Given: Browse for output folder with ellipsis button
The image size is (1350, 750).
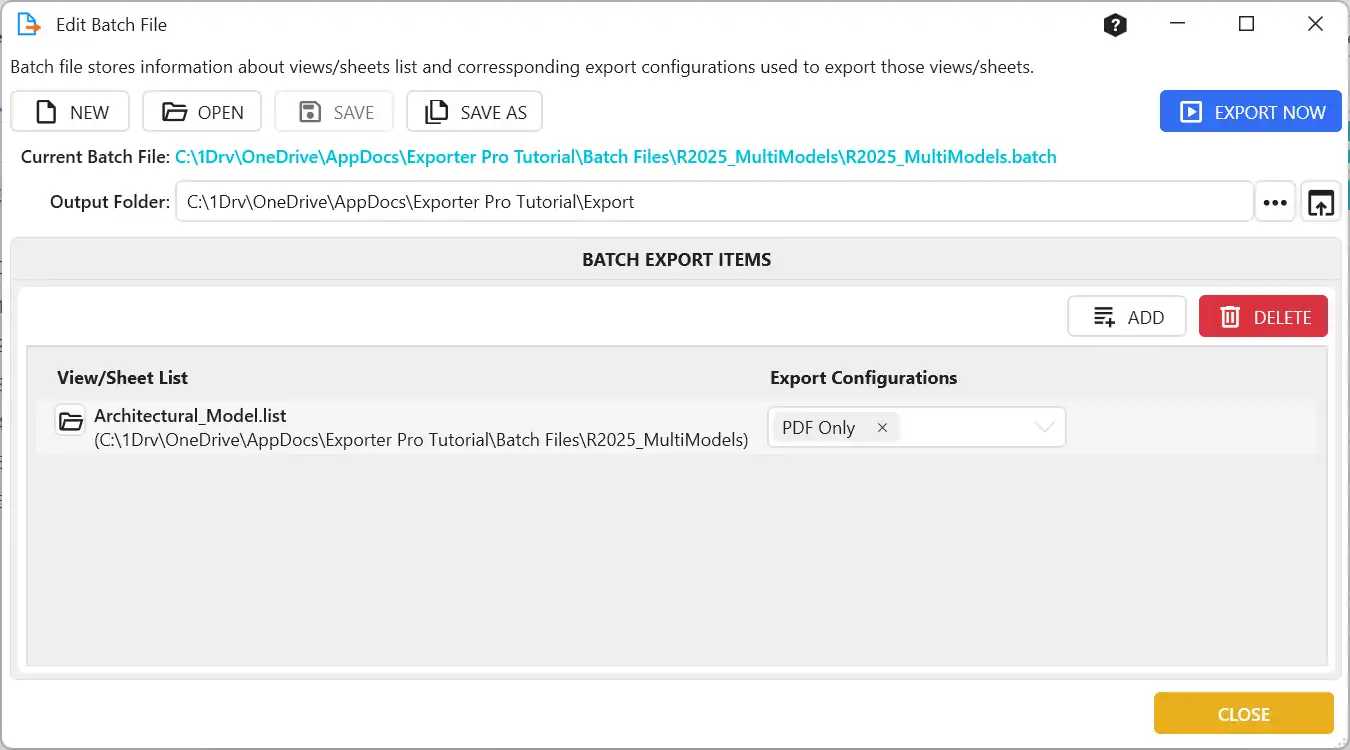Looking at the screenshot, I should [1275, 202].
